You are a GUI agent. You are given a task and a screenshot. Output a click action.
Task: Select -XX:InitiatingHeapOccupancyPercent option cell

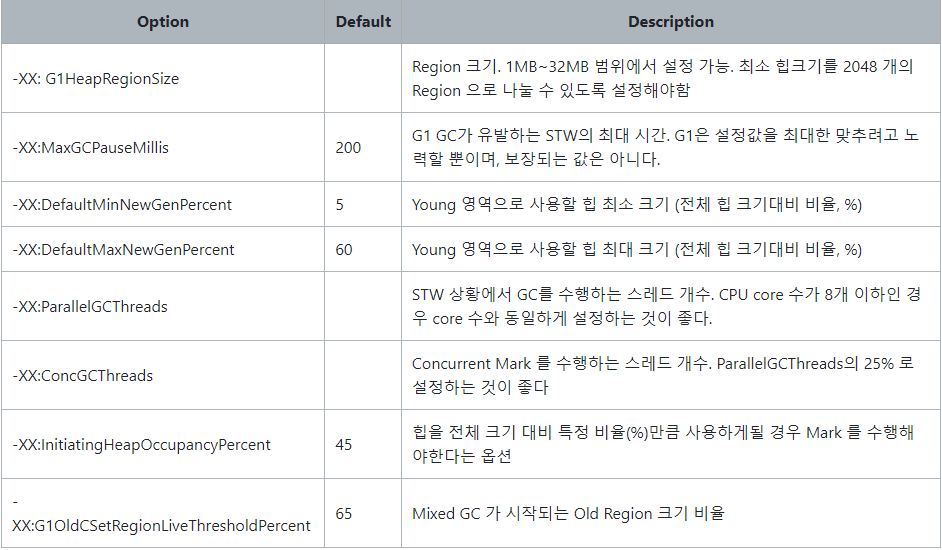pyautogui.click(x=163, y=444)
